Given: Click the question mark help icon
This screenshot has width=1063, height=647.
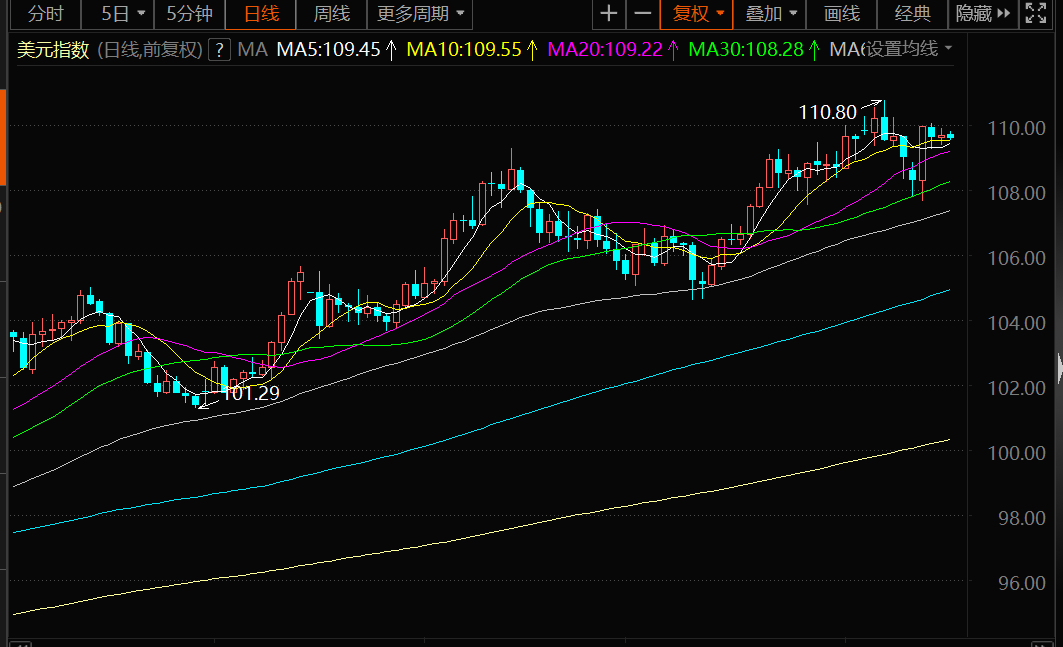Looking at the screenshot, I should coord(220,50).
